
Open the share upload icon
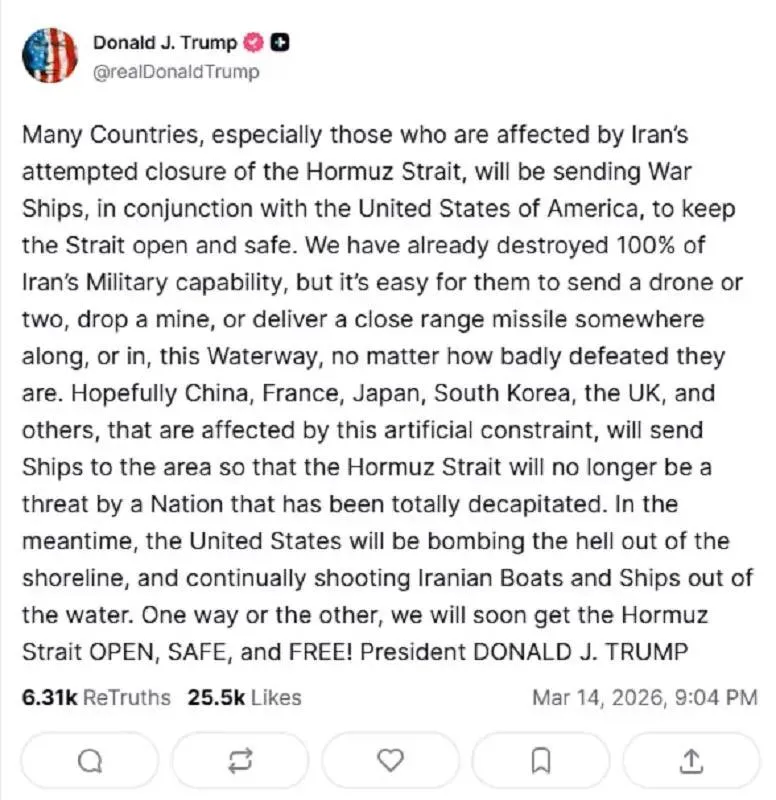[x=690, y=761]
